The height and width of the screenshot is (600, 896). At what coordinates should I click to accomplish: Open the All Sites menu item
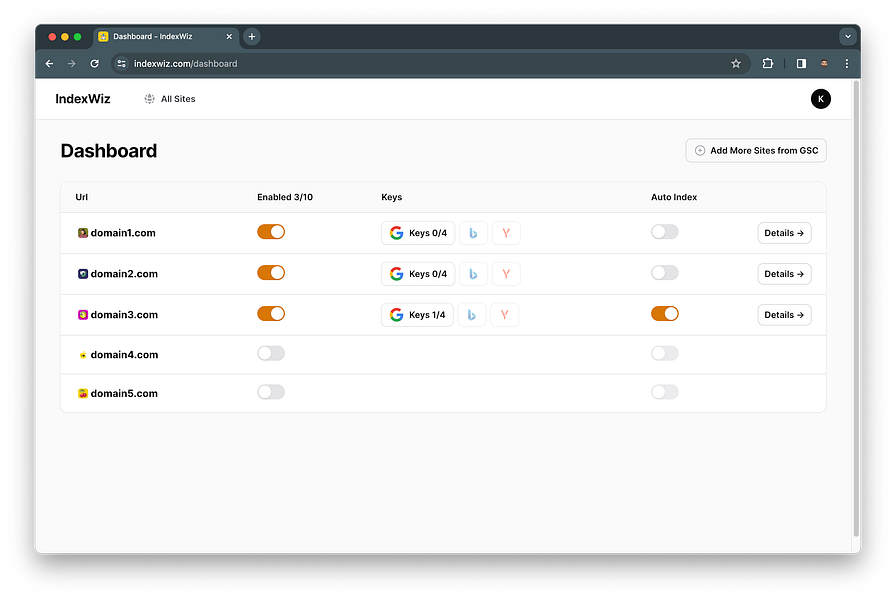(x=170, y=99)
